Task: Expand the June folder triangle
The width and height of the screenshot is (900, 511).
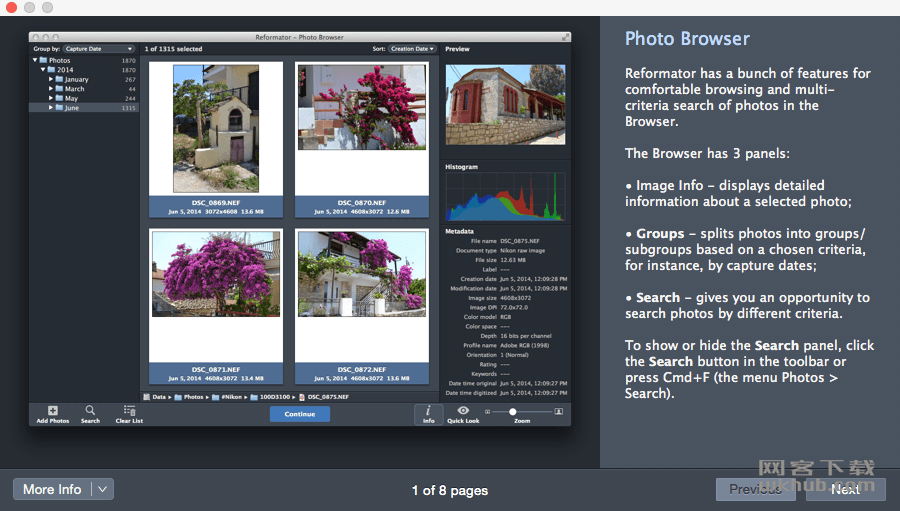Action: [x=51, y=107]
